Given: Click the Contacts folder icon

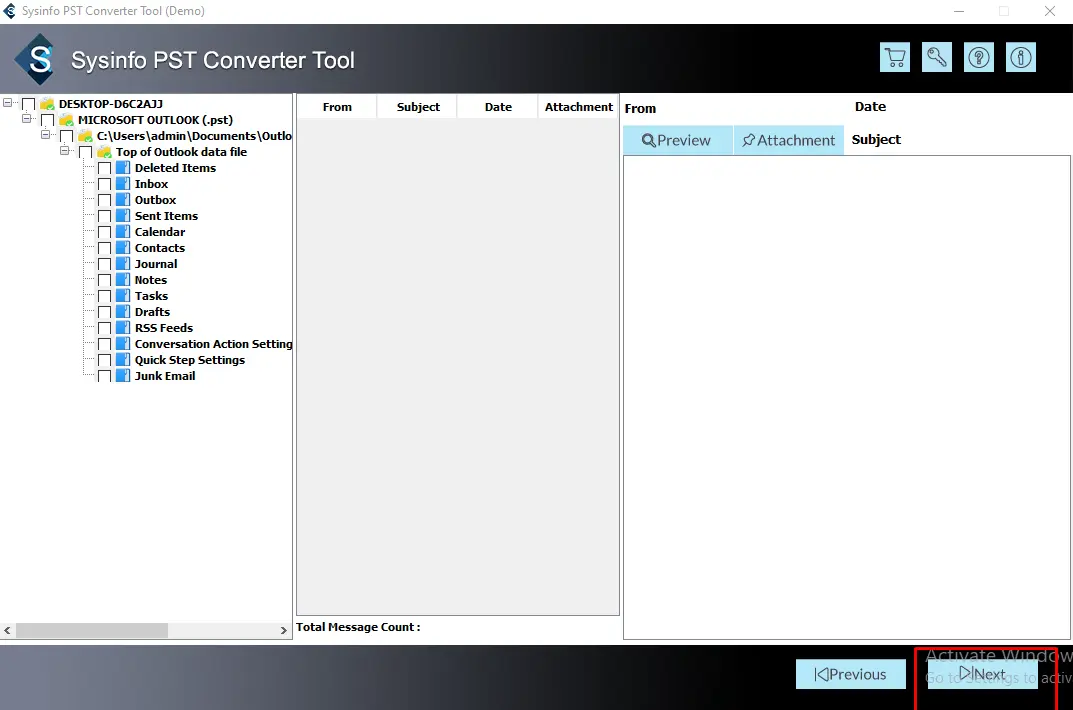Looking at the screenshot, I should click(x=123, y=248).
